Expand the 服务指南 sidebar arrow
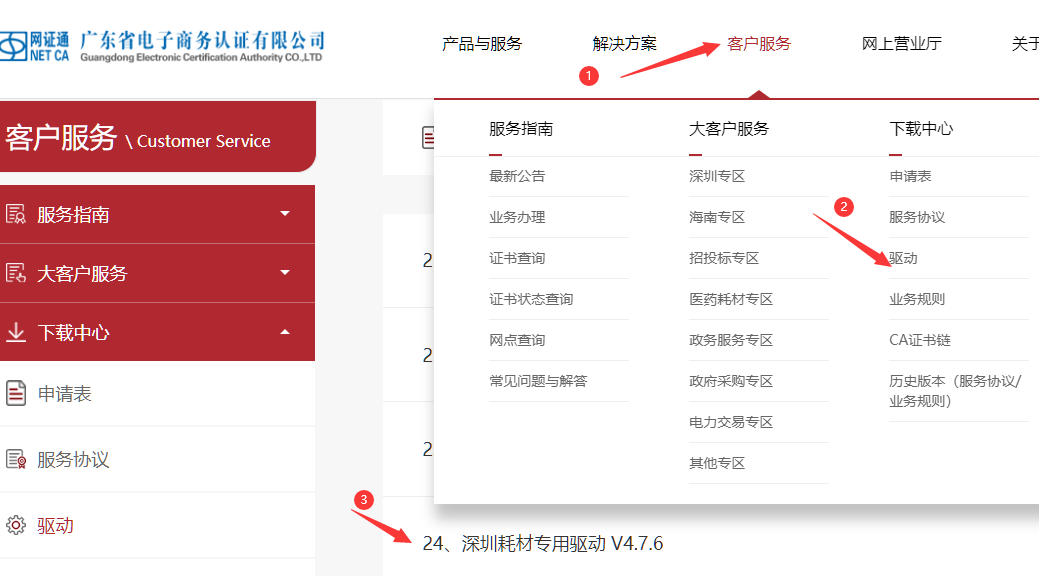Viewport: 1039px width, 576px height. (285, 214)
